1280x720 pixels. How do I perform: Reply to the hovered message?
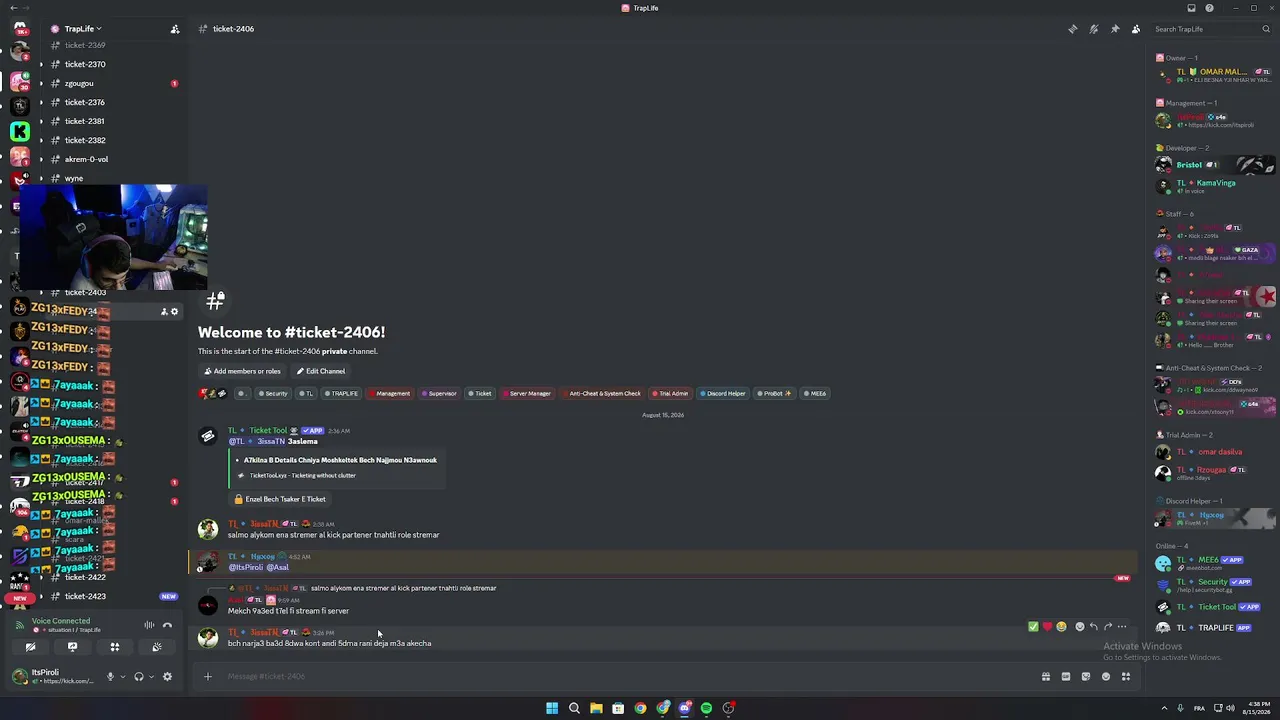click(x=1093, y=627)
